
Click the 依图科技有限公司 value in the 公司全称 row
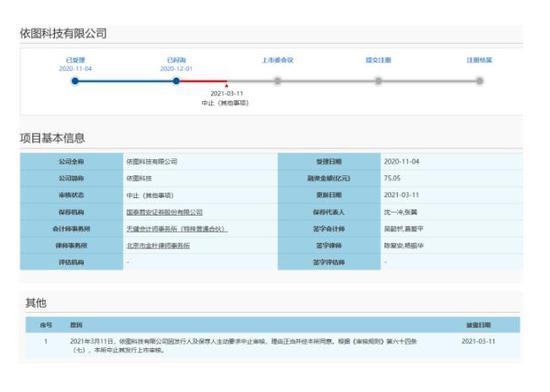[x=152, y=161]
